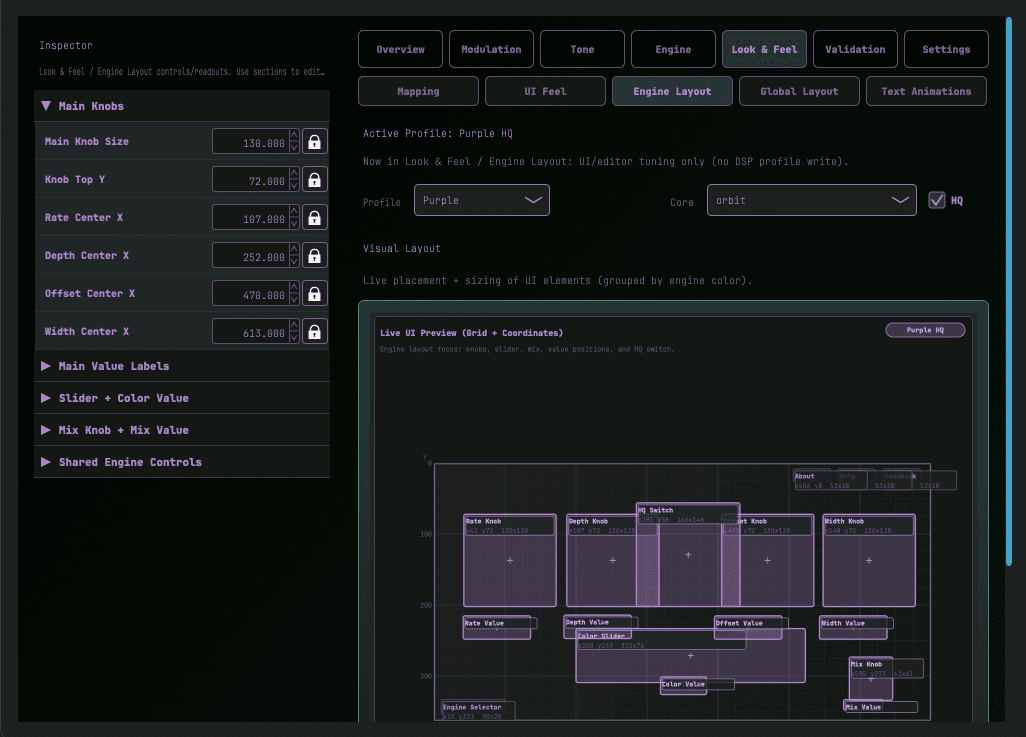Toggle the HQ checkbox
This screenshot has width=1026, height=737.
(x=937, y=199)
